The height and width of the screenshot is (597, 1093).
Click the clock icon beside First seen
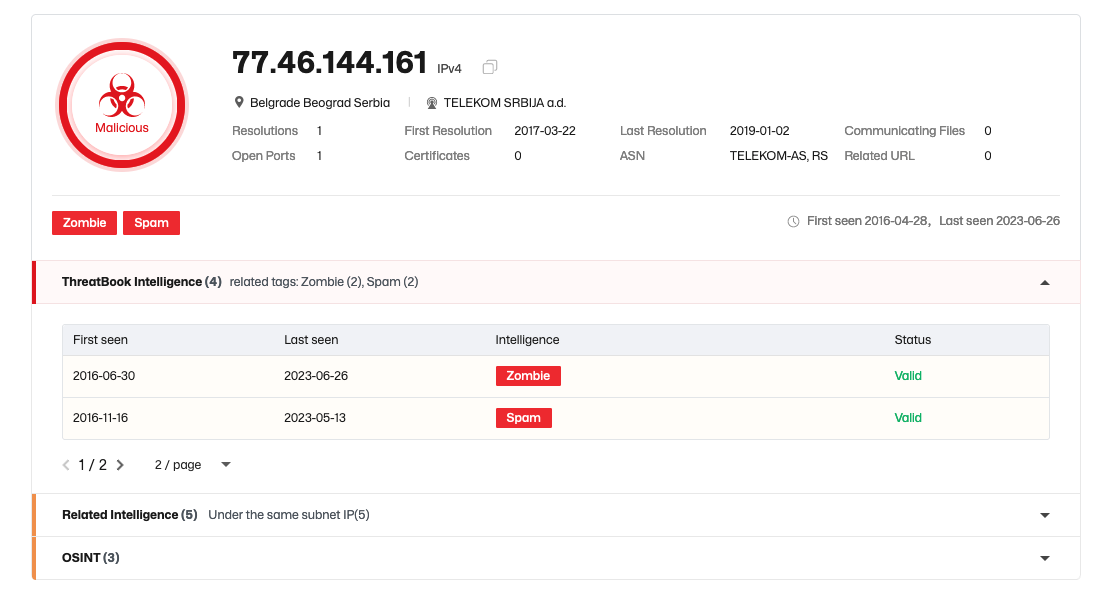click(x=793, y=222)
